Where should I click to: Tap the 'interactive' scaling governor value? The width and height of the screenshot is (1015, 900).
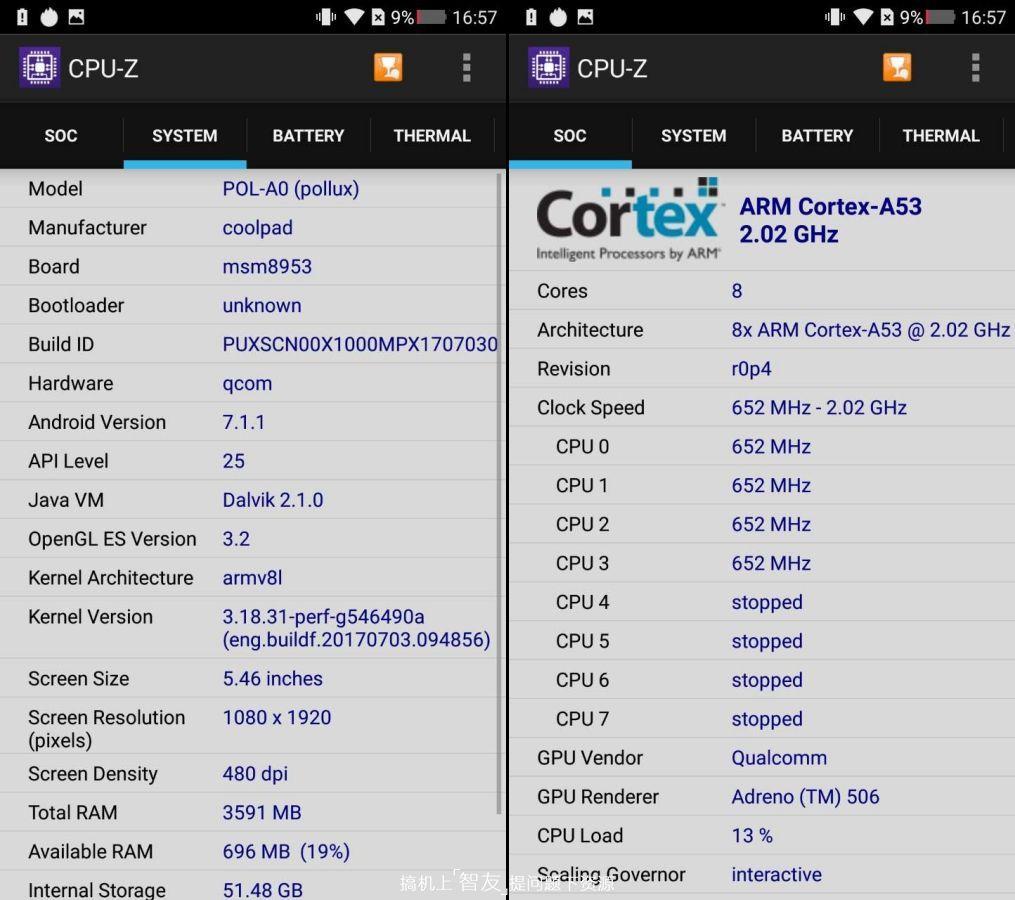776,874
